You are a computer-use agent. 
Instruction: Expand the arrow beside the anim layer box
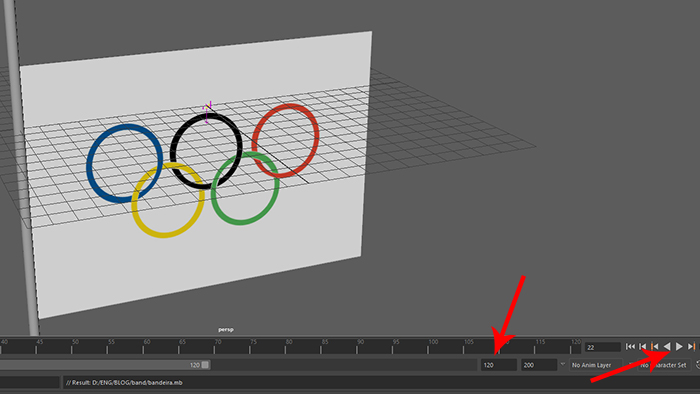tap(562, 365)
